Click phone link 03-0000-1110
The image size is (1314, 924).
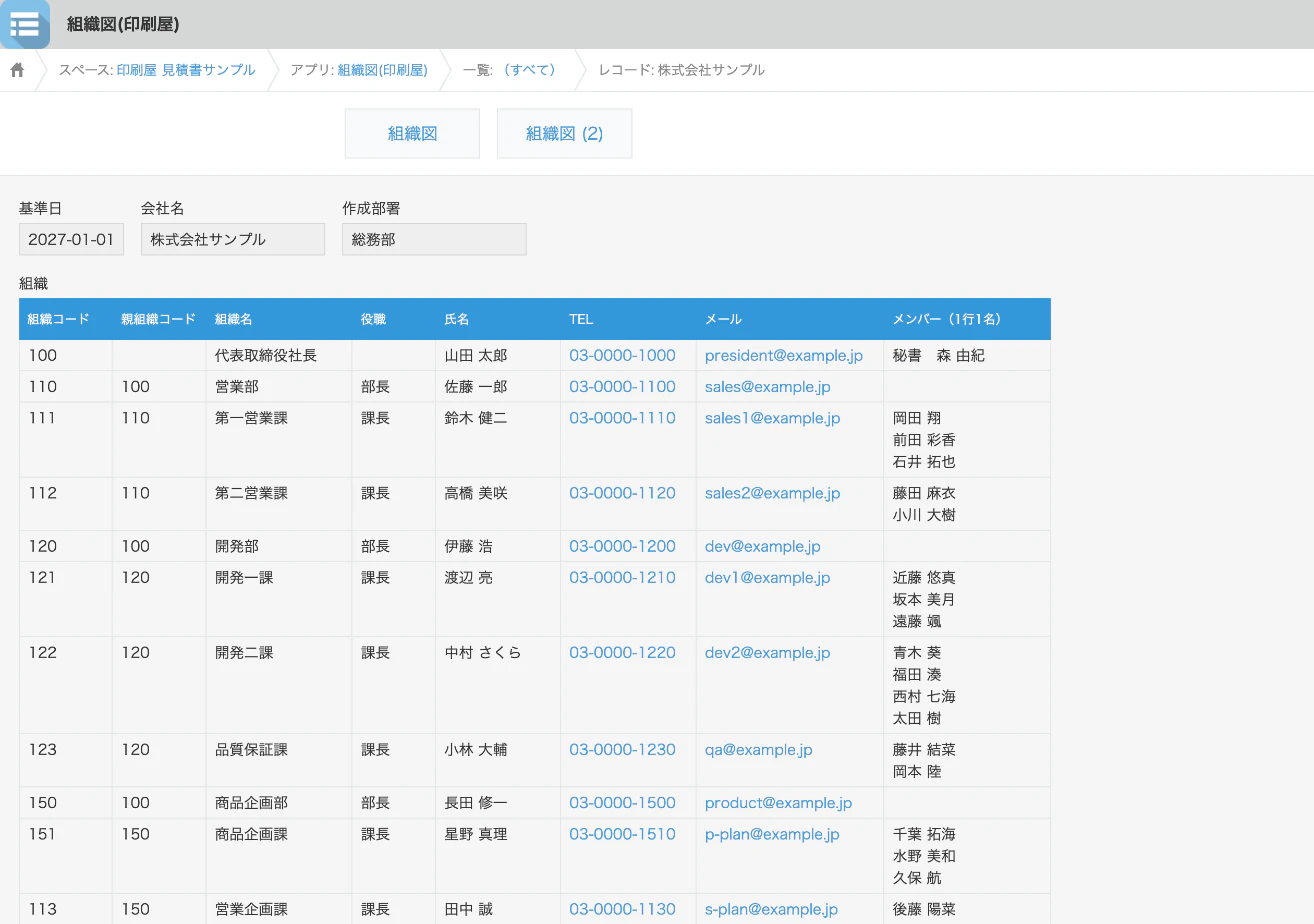(622, 418)
